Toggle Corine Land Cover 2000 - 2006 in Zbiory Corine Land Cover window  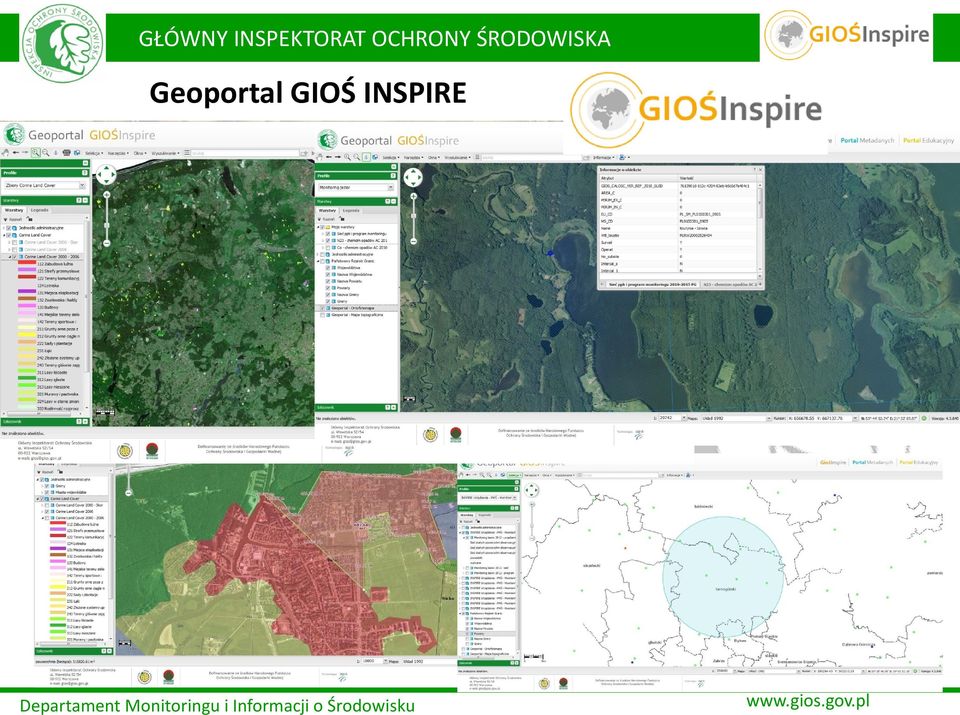coord(14,256)
